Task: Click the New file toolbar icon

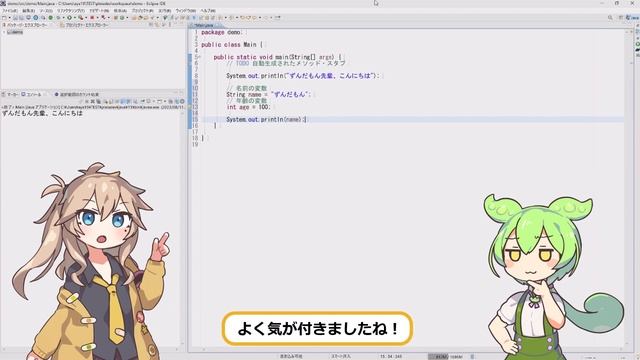Action: point(4,18)
